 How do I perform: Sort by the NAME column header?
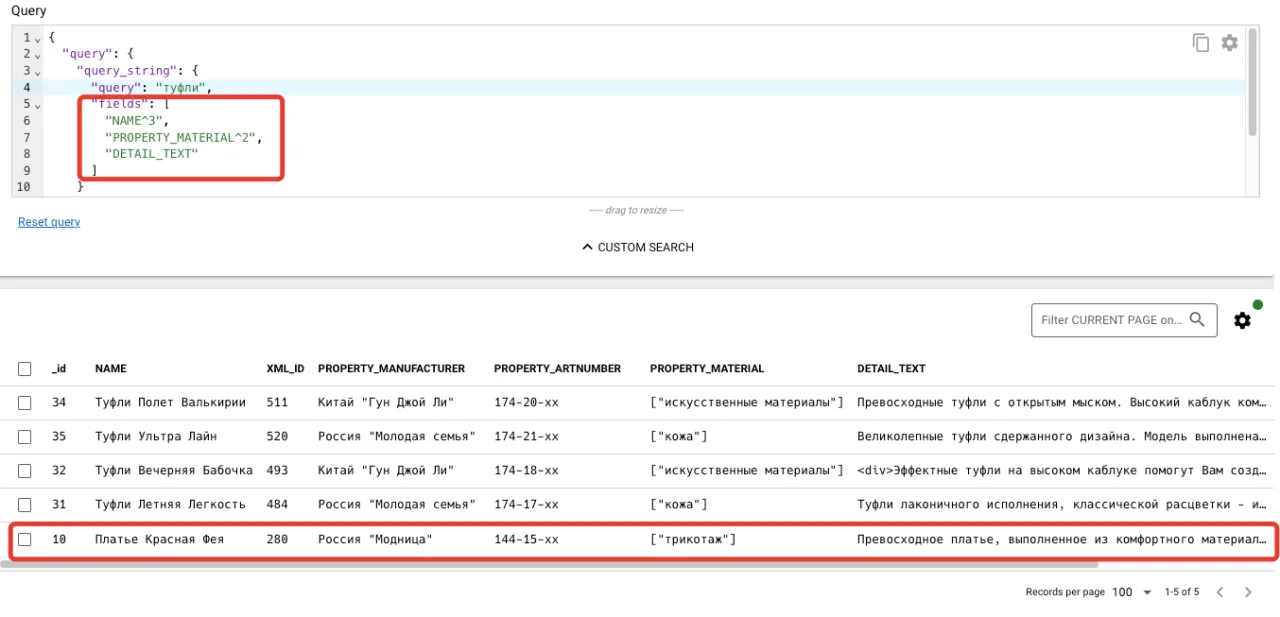110,369
